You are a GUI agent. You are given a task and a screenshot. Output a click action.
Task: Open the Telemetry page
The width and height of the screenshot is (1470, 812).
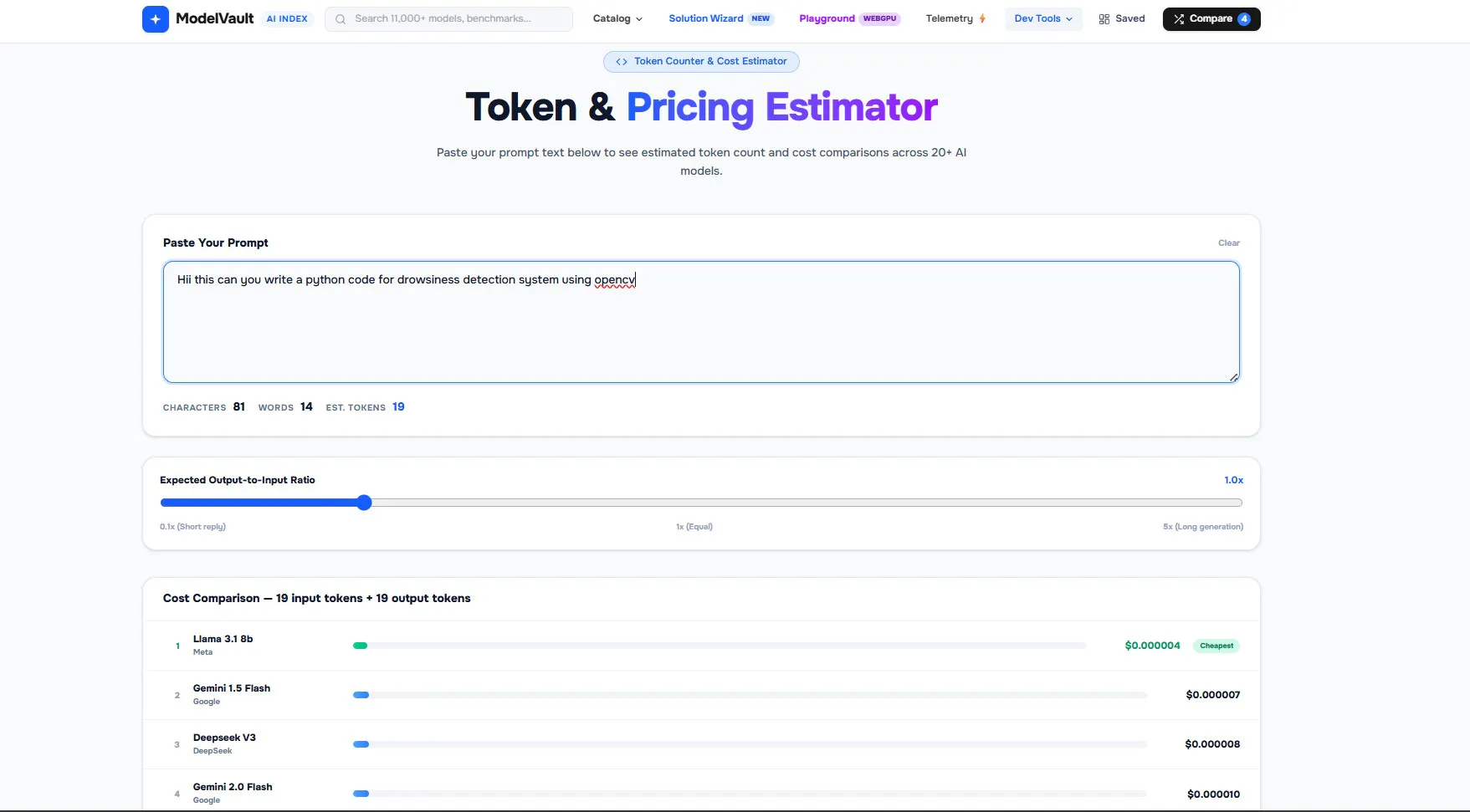(949, 18)
